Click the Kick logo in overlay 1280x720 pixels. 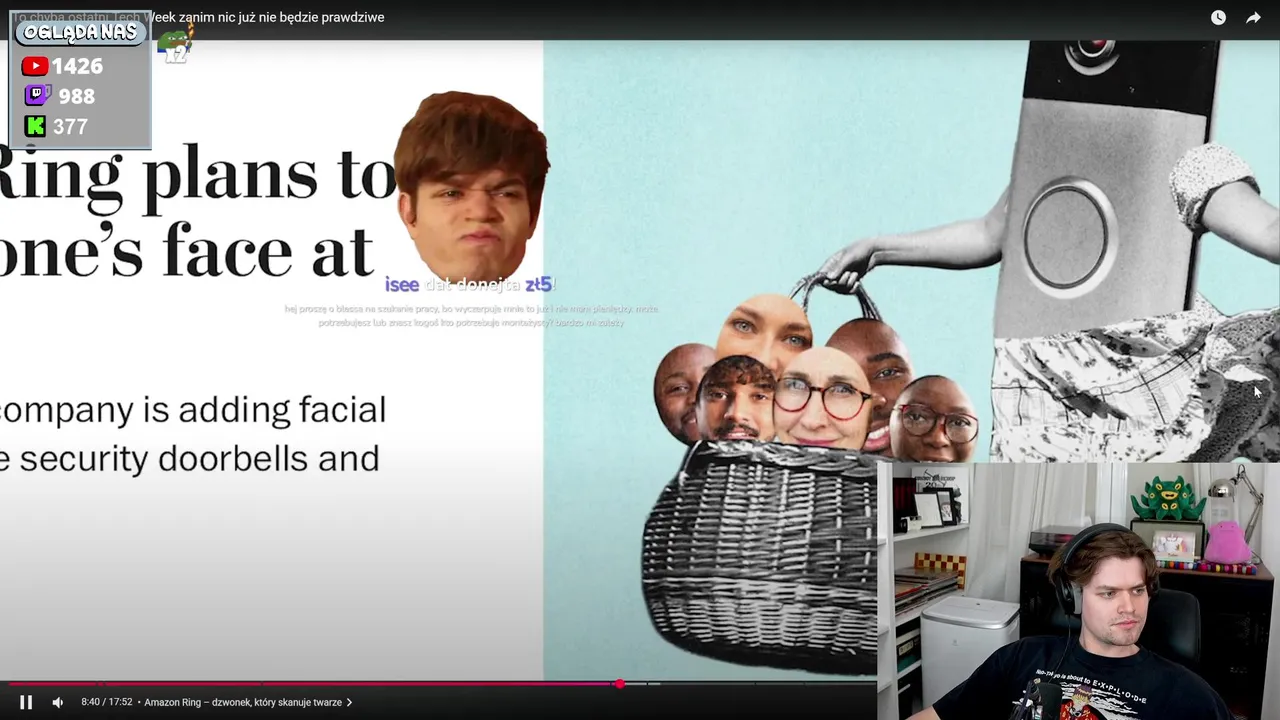35,126
